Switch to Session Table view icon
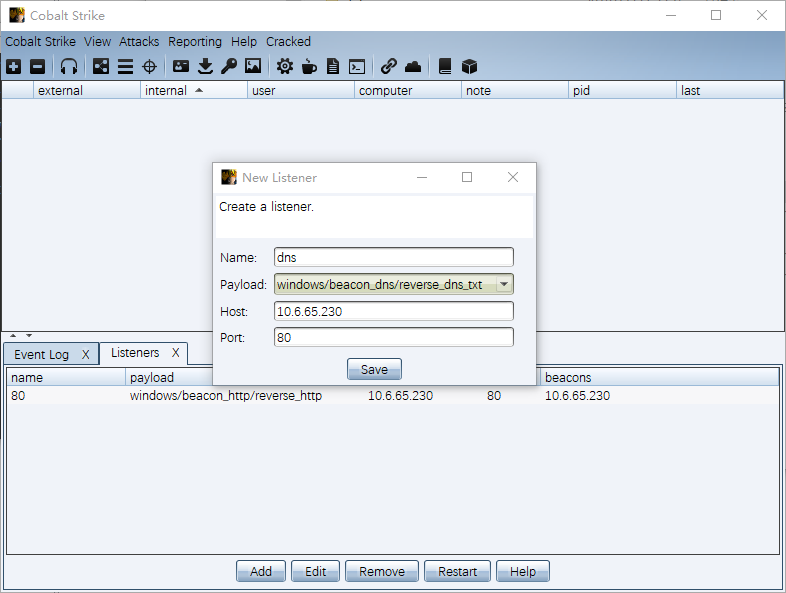Image resolution: width=786 pixels, height=593 pixels. pos(125,66)
